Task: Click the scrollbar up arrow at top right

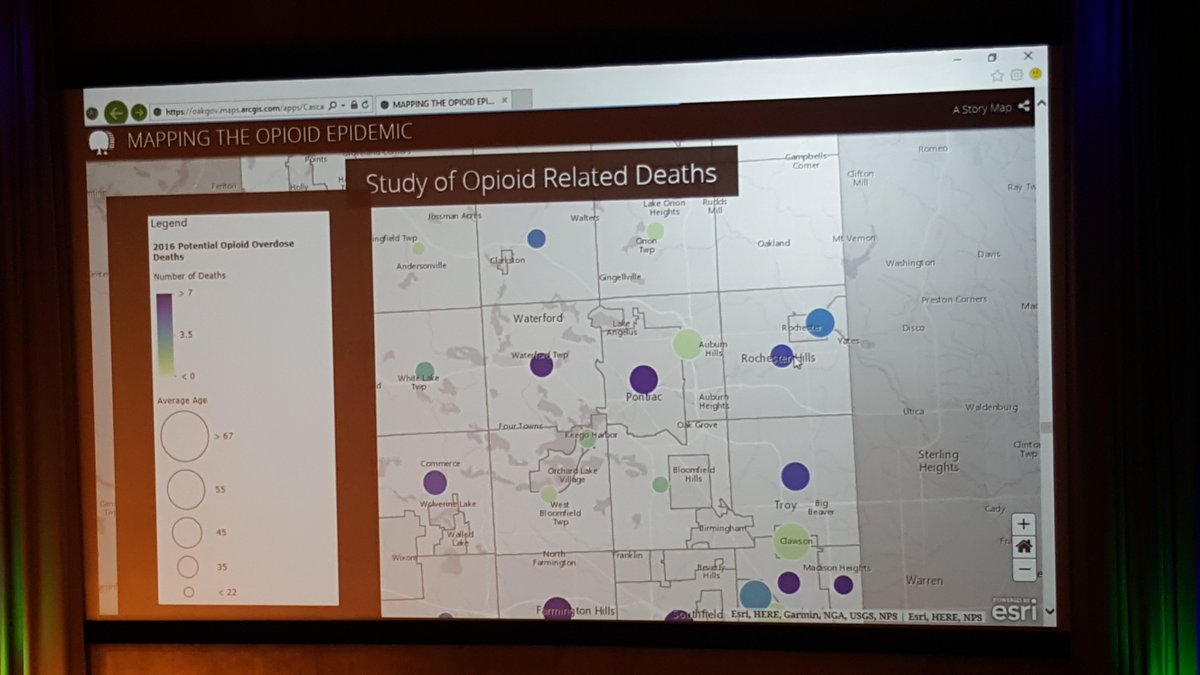Action: tap(1042, 103)
